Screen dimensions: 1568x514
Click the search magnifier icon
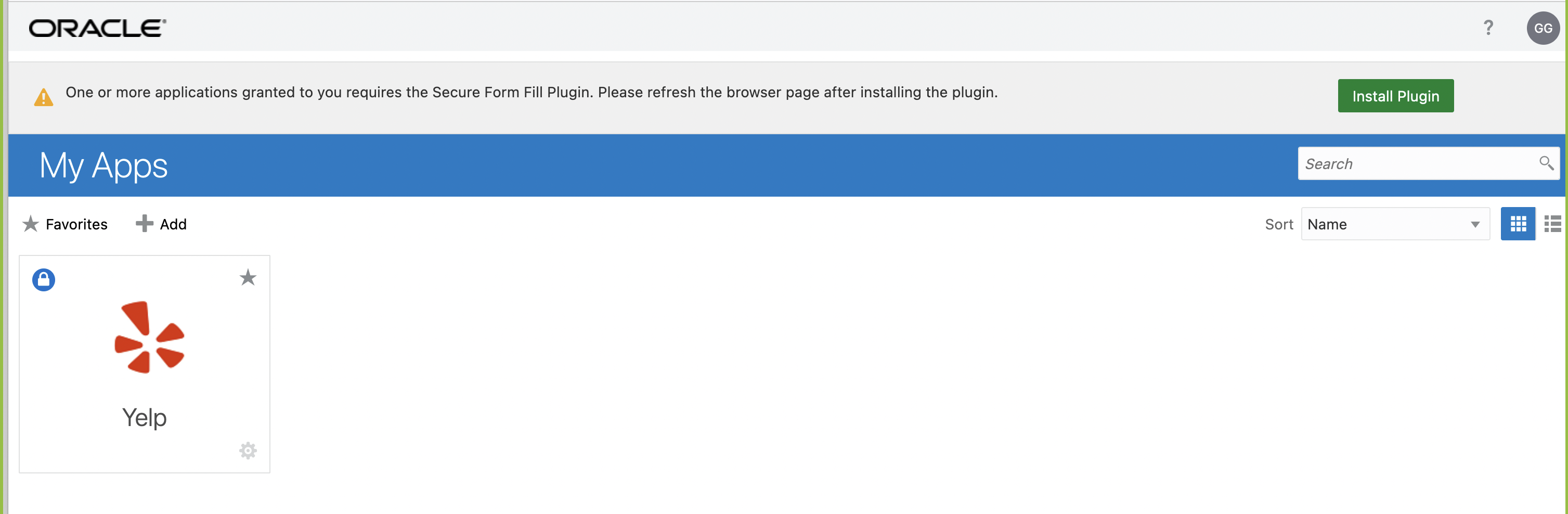[1547, 163]
